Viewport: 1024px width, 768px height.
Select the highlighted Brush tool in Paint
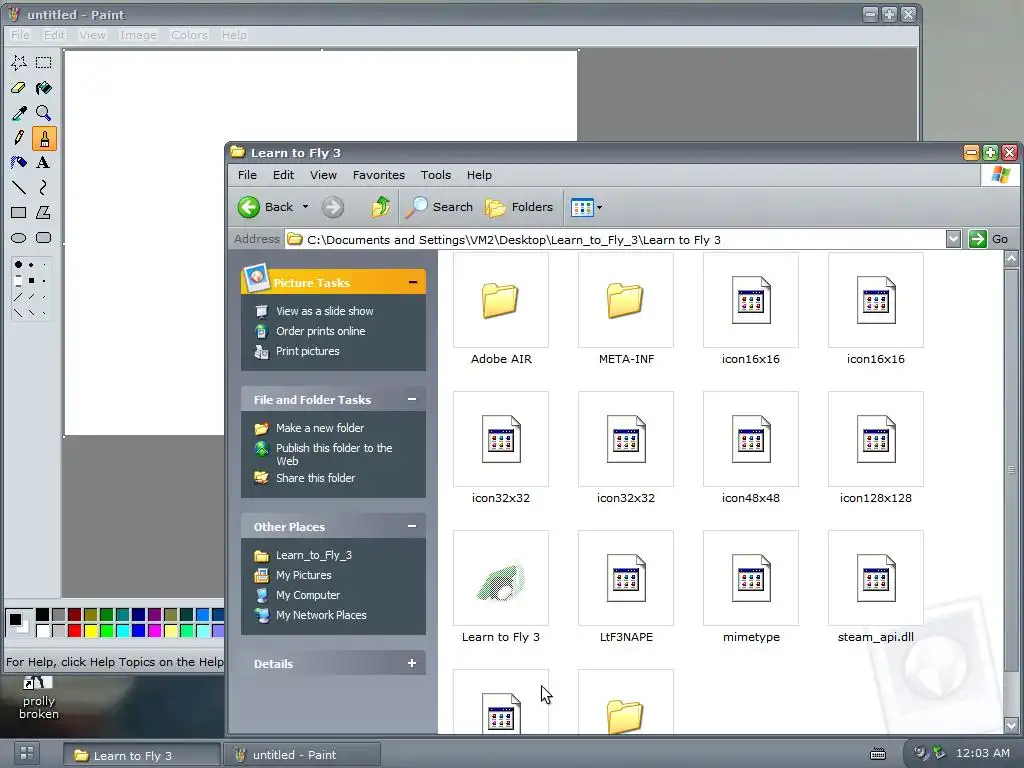pos(44,138)
